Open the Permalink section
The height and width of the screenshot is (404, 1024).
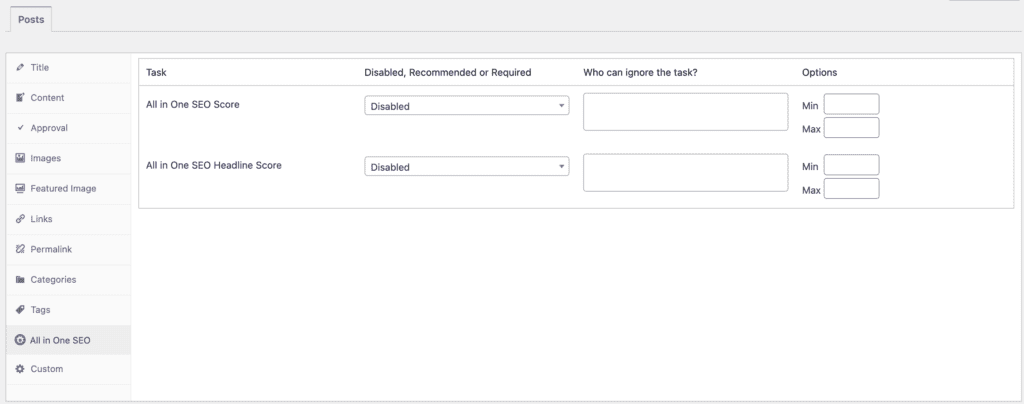pyautogui.click(x=69, y=249)
